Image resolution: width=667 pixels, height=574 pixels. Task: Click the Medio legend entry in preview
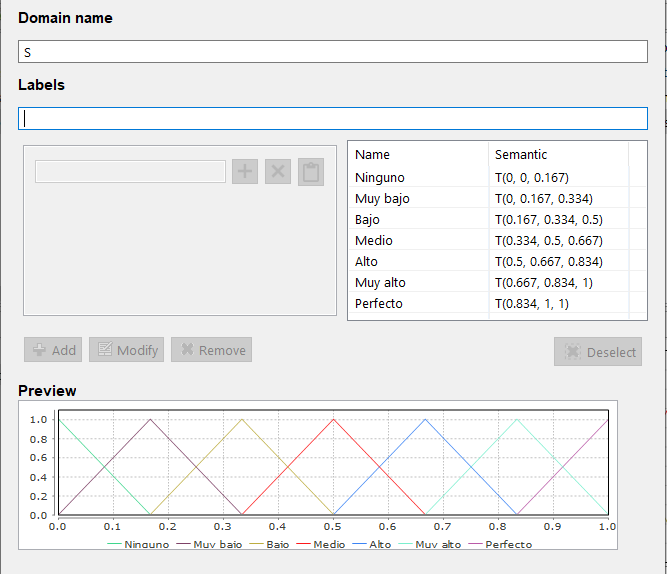tap(320, 545)
